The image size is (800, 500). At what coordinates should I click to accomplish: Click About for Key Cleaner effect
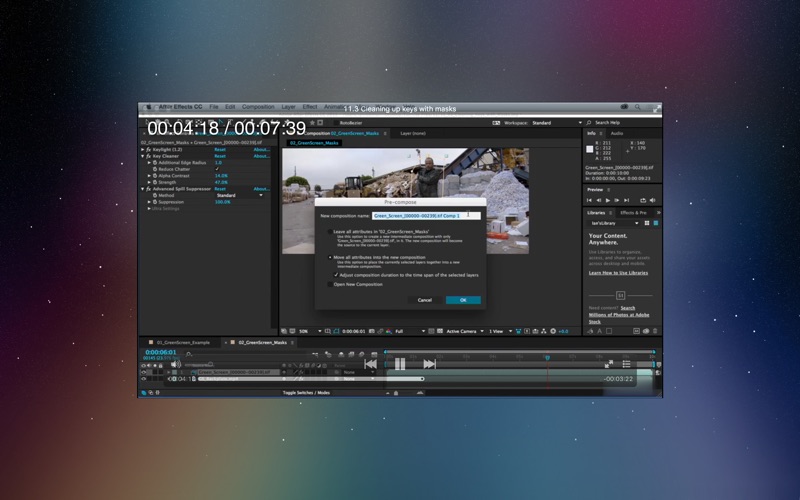[x=262, y=156]
